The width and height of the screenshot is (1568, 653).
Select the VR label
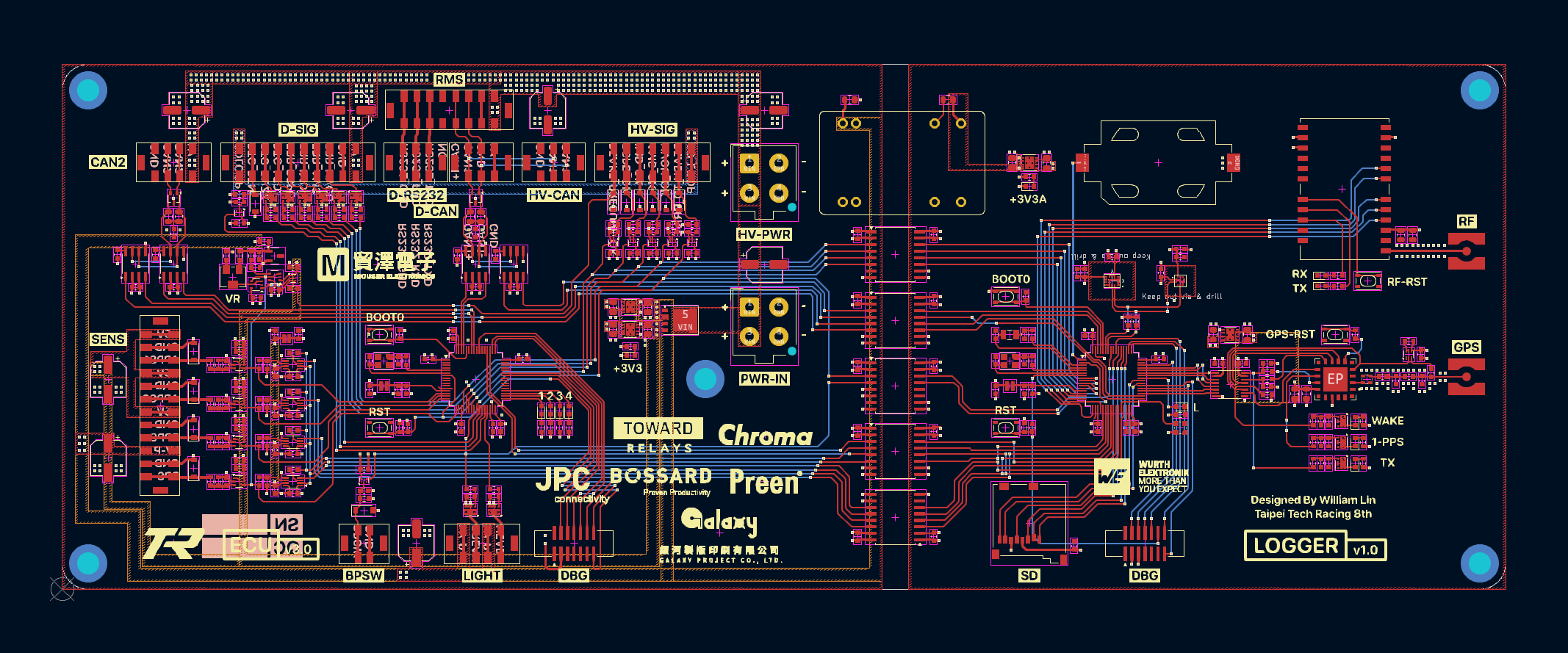[233, 299]
